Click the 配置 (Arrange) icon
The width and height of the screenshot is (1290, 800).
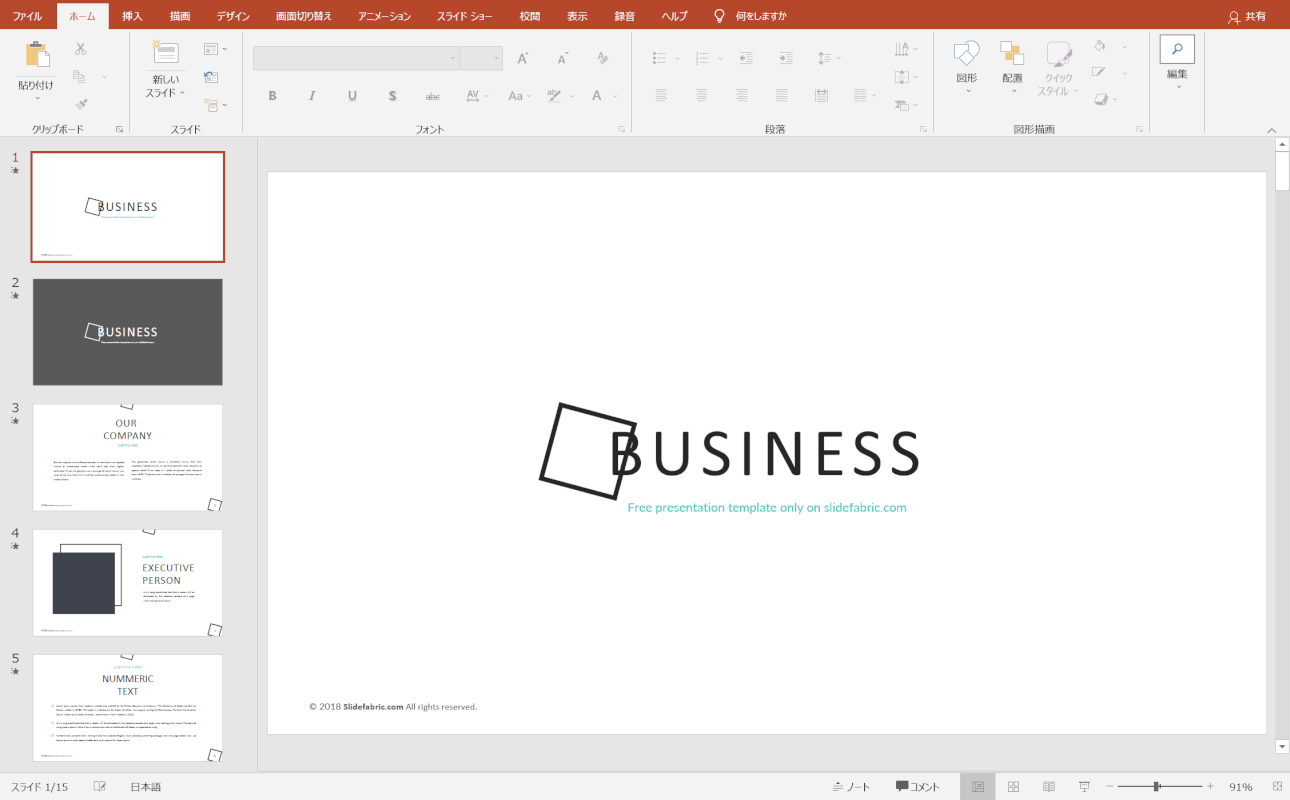tap(1012, 55)
